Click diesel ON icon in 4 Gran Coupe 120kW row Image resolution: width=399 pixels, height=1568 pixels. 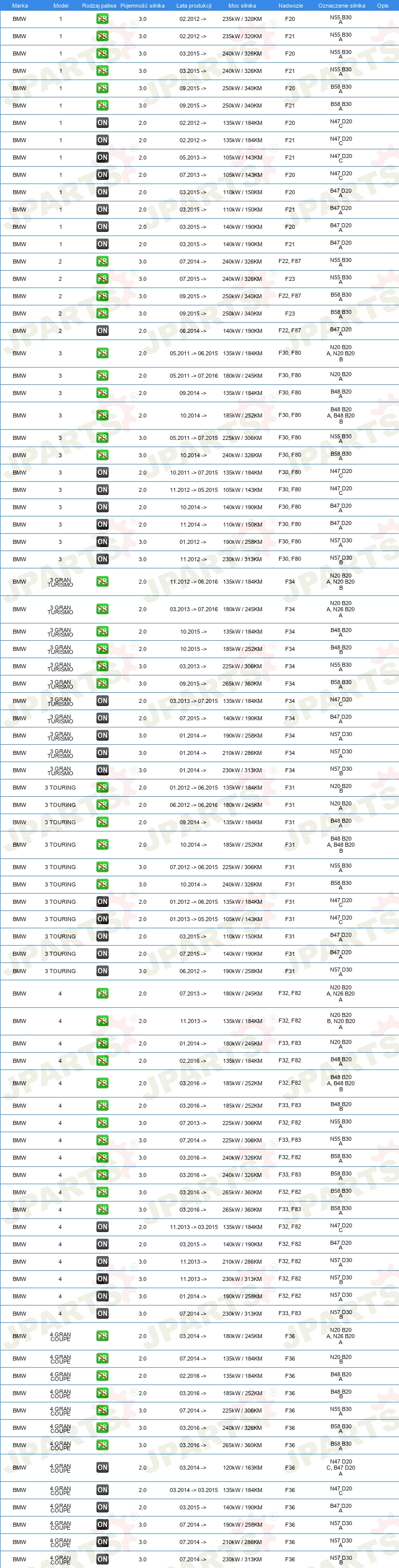[x=103, y=1468]
